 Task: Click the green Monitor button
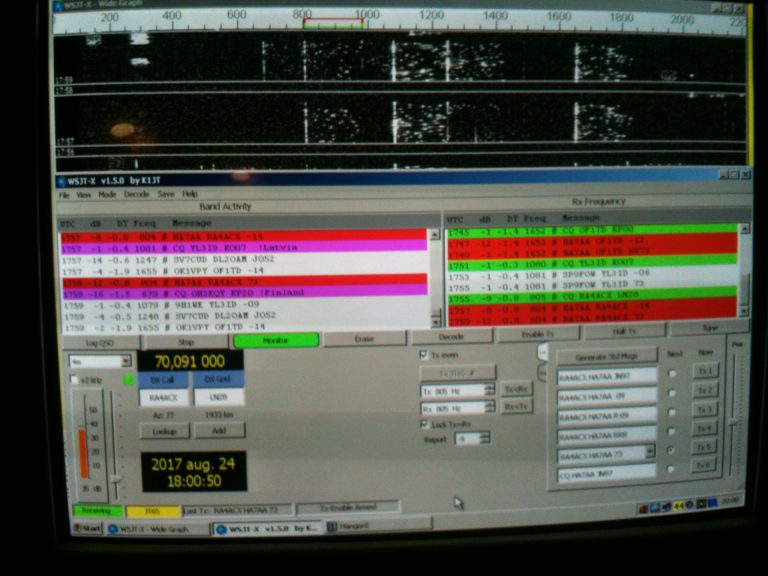point(275,340)
